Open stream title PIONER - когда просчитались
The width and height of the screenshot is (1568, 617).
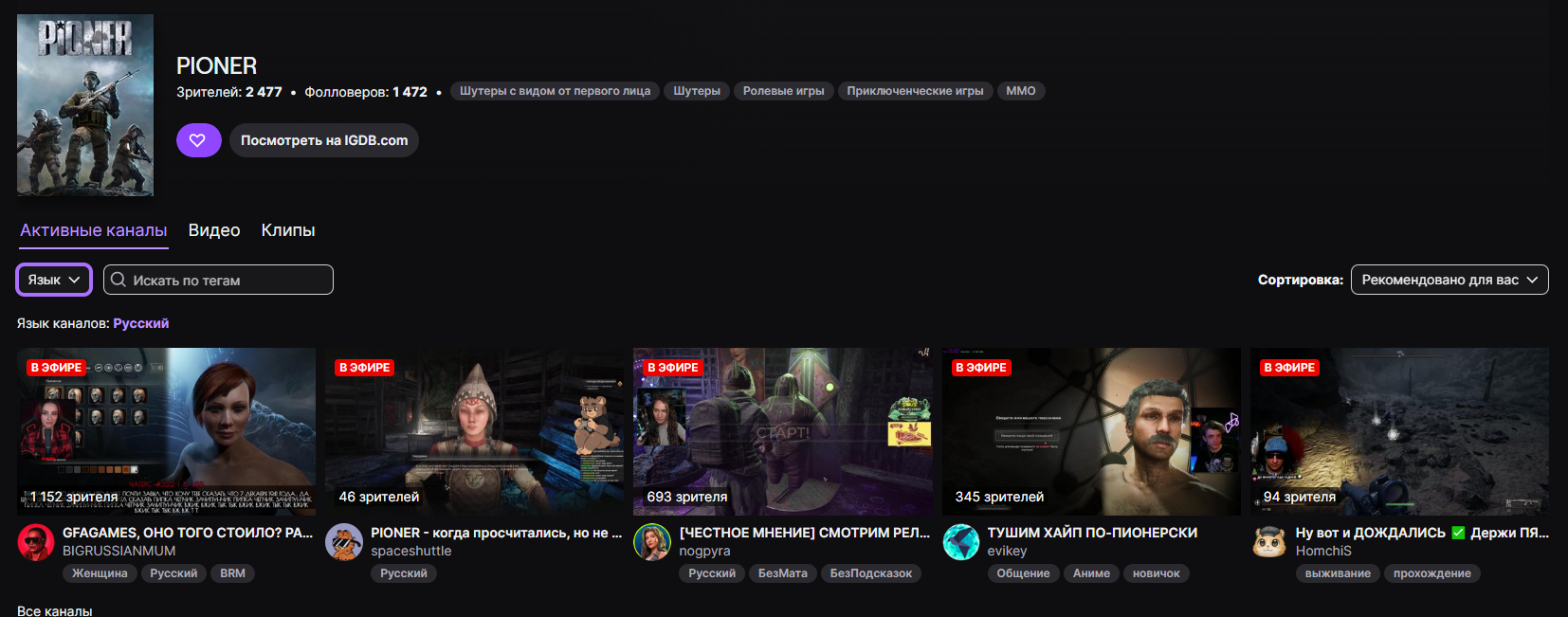point(496,533)
